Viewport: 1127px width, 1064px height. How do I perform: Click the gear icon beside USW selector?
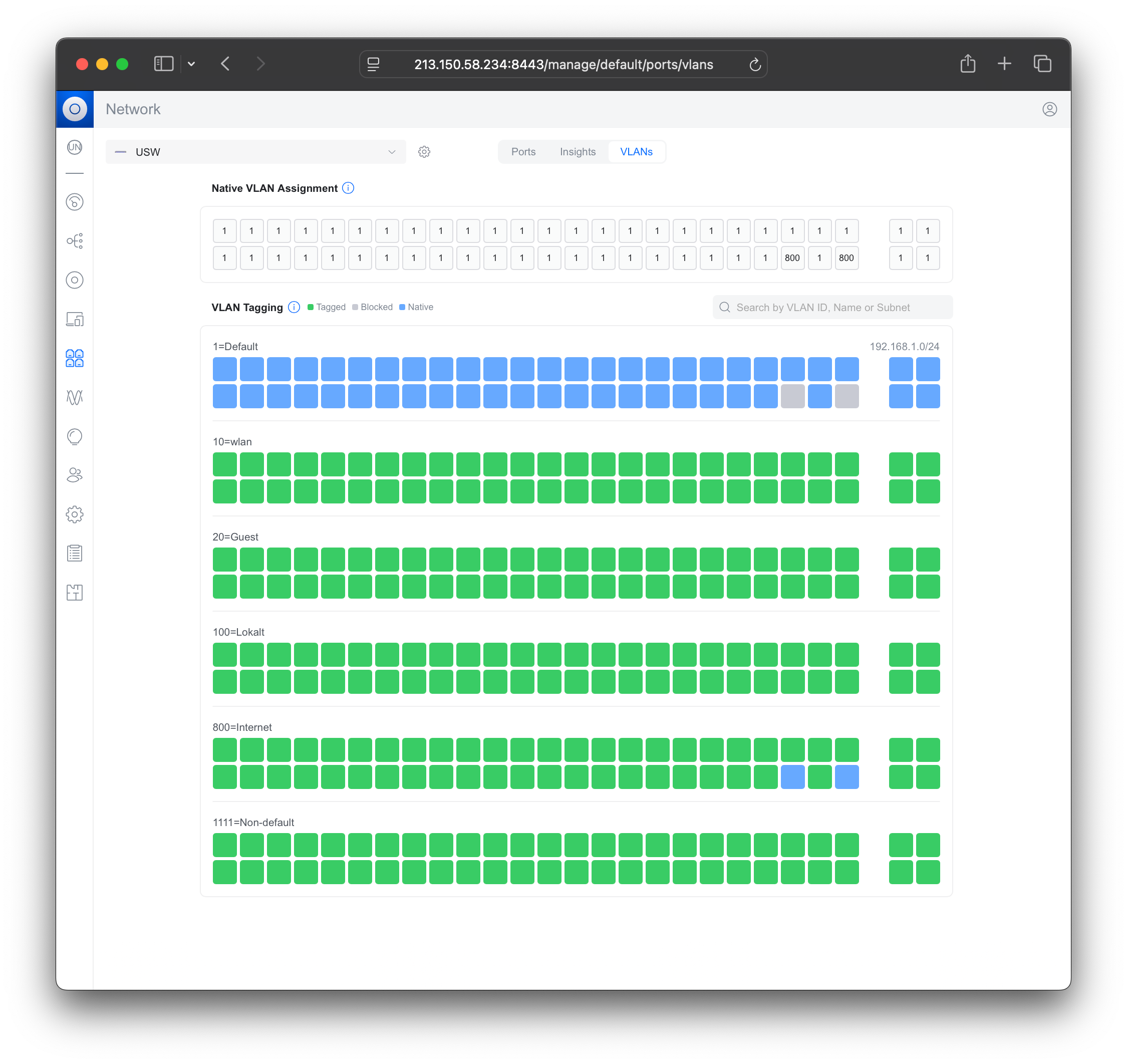[424, 152]
